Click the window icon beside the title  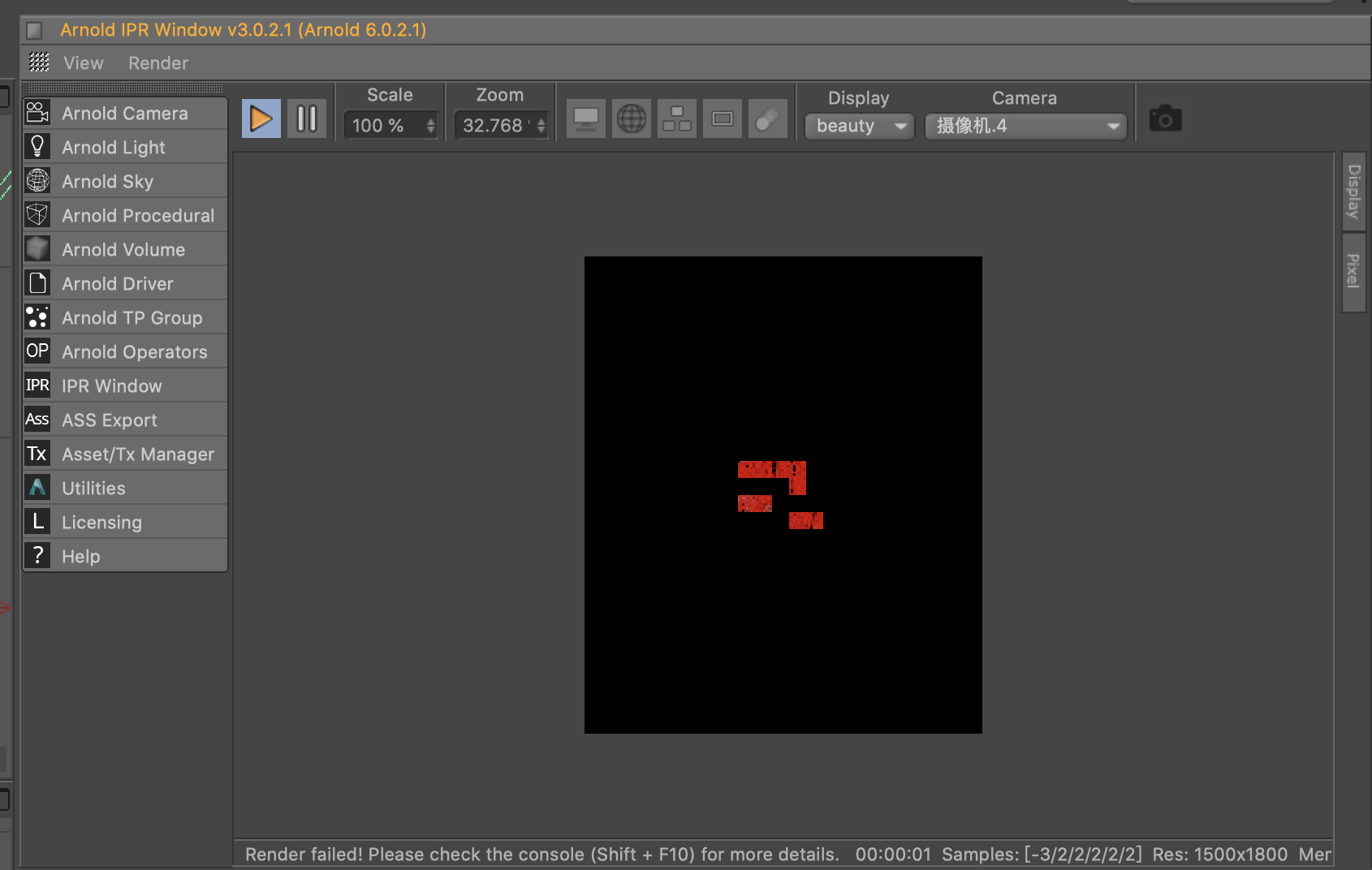pos(34,31)
